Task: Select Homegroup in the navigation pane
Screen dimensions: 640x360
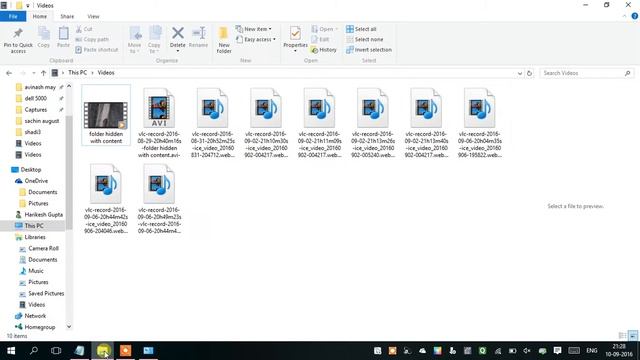Action: click(39, 327)
